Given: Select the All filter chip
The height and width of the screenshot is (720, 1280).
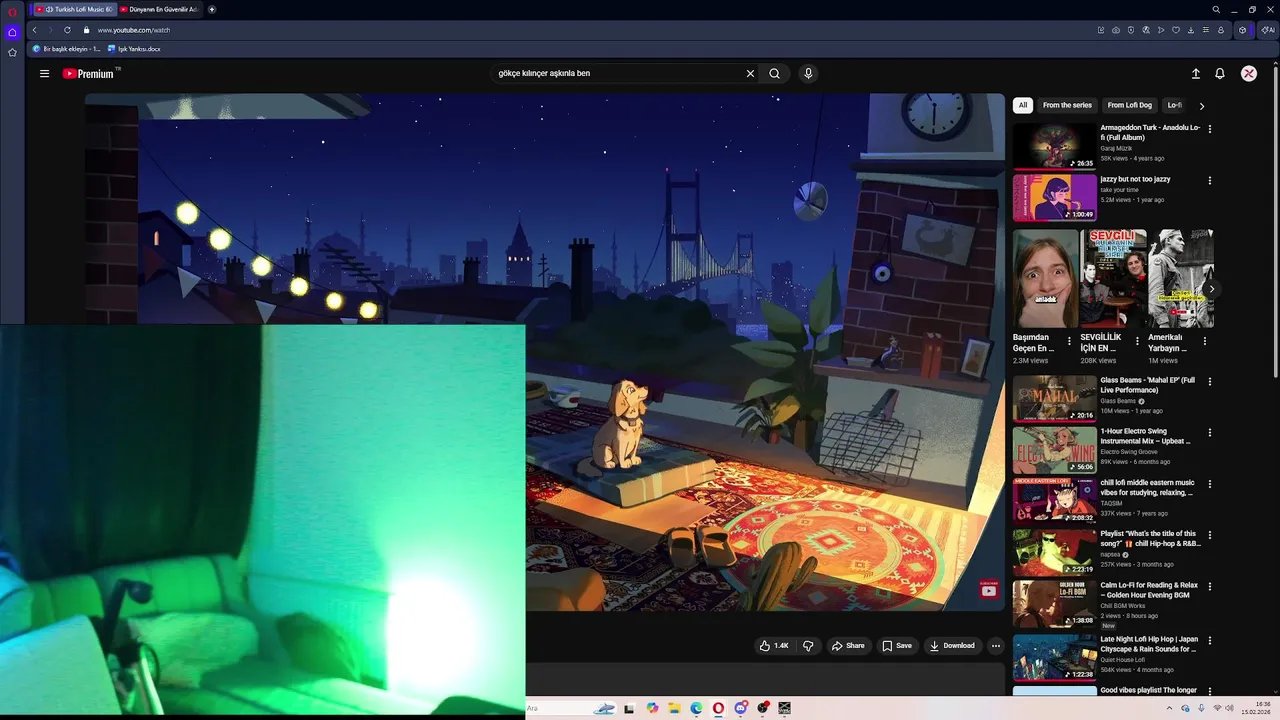Looking at the screenshot, I should click(1022, 105).
